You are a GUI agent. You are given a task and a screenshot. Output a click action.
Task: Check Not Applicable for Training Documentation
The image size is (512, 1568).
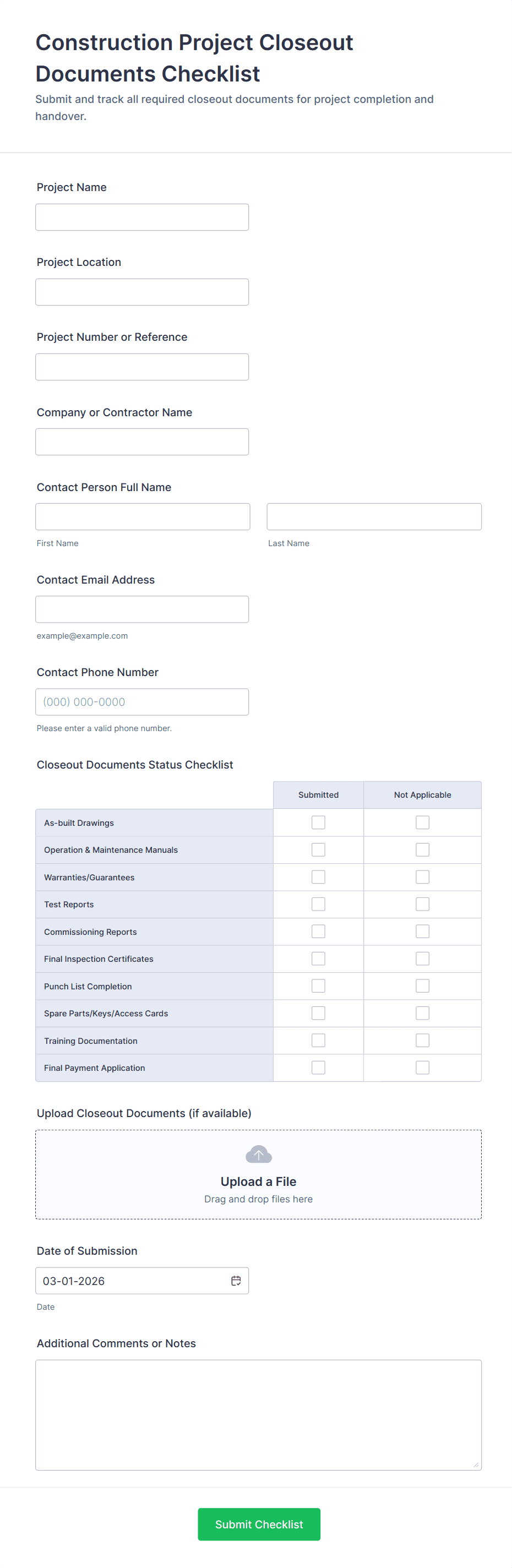click(x=422, y=1040)
